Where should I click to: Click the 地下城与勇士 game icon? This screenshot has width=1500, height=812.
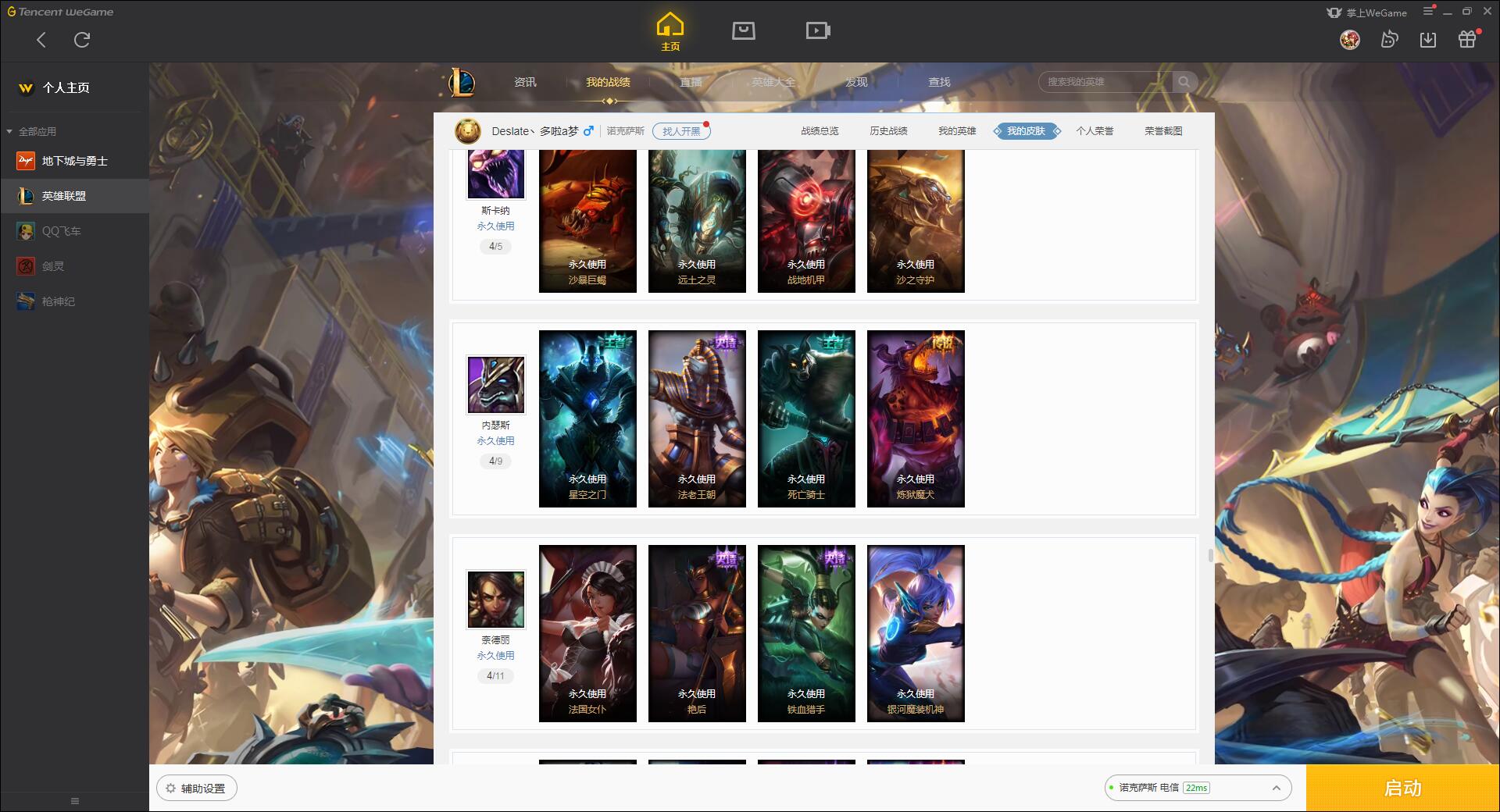26,161
